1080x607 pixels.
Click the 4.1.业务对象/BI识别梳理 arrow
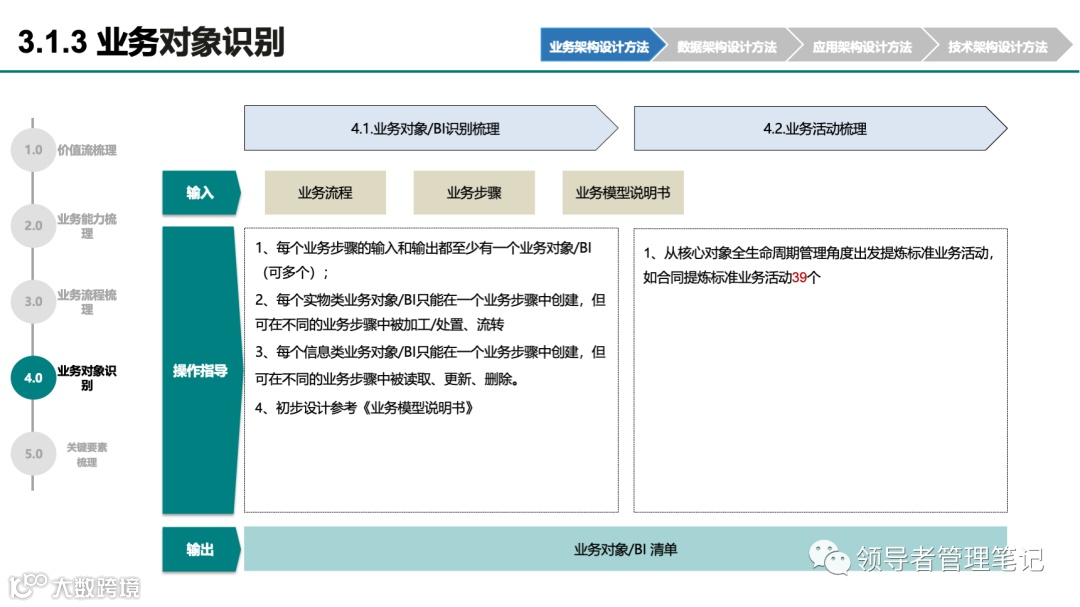coord(431,128)
